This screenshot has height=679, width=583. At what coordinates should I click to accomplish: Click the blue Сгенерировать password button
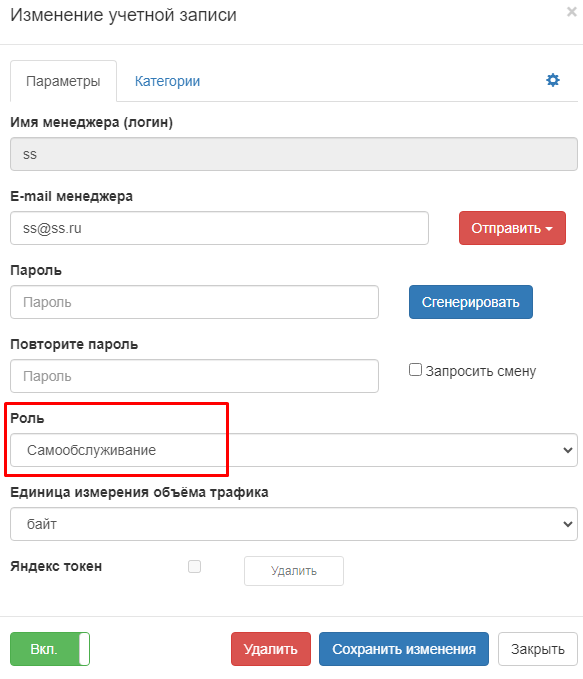(471, 302)
